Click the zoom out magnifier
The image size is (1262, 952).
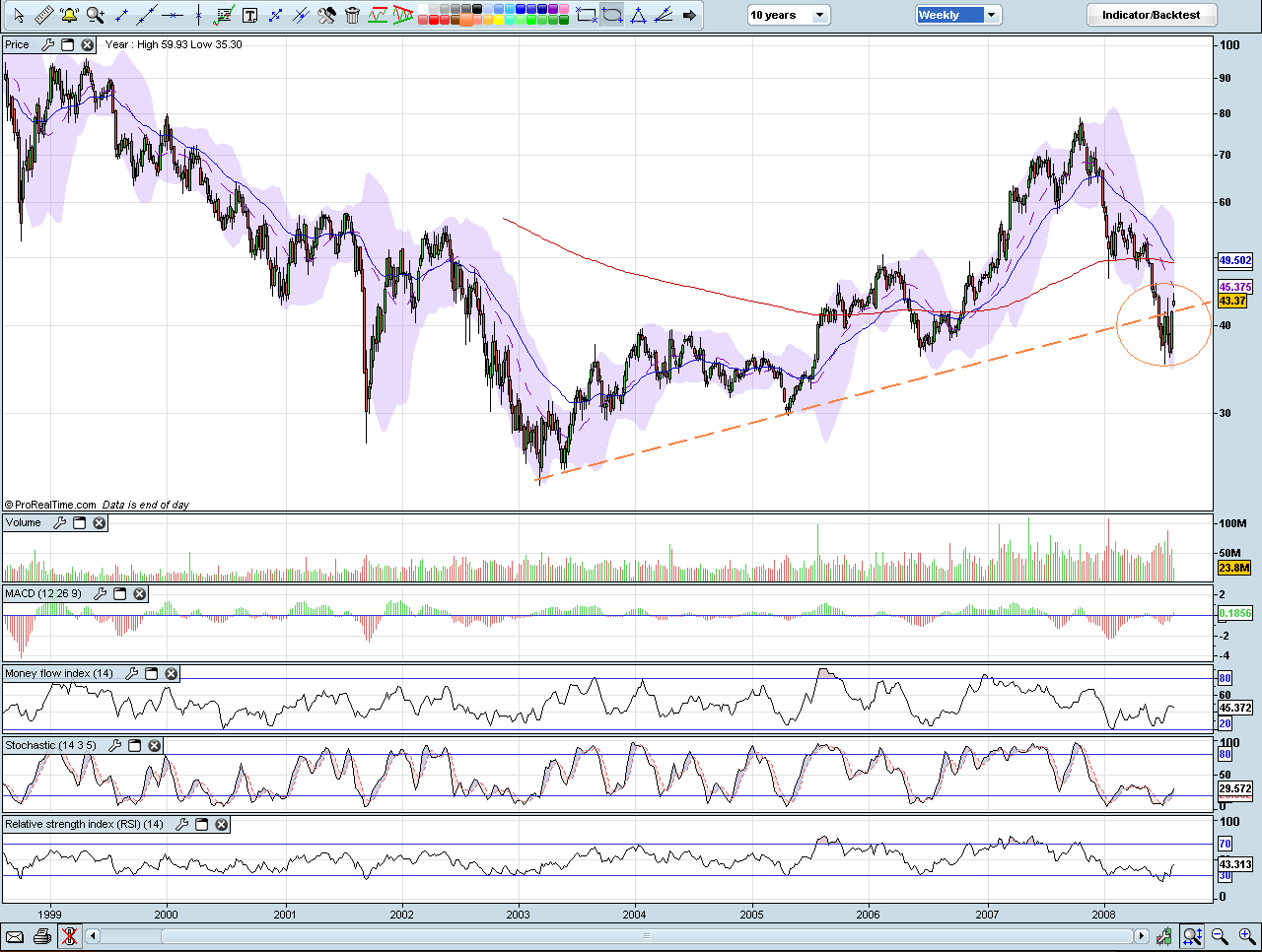pos(1220,936)
